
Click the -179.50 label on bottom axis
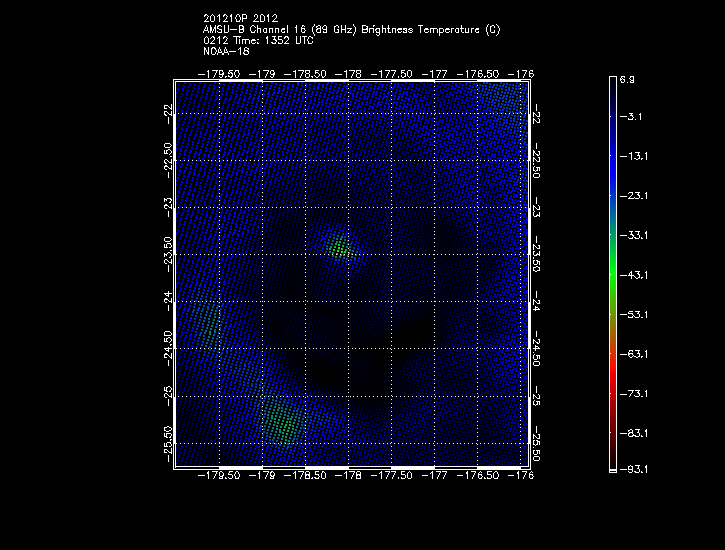pos(219,476)
